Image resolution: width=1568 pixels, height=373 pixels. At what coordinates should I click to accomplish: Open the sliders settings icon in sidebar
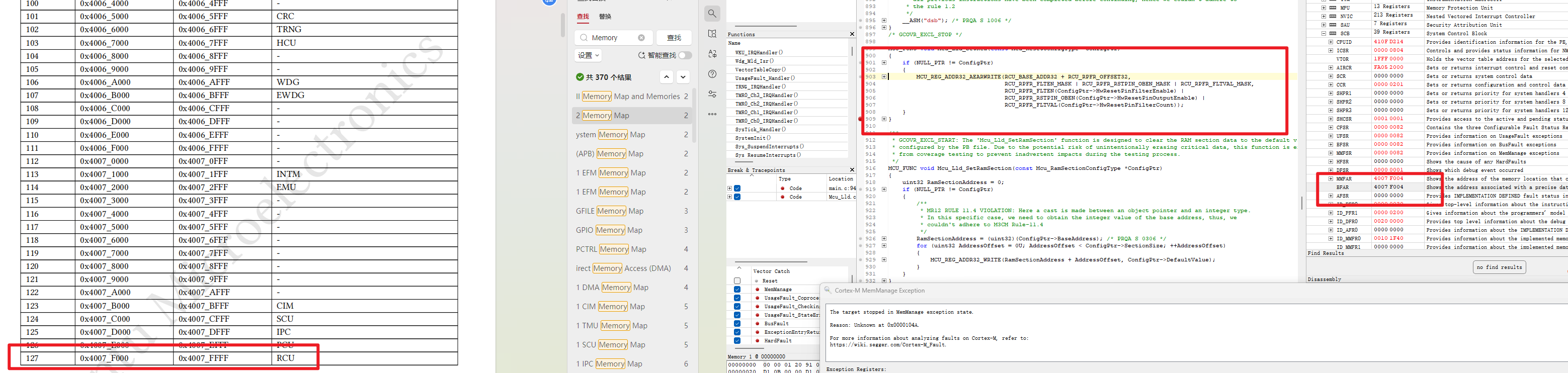pyautogui.click(x=712, y=94)
